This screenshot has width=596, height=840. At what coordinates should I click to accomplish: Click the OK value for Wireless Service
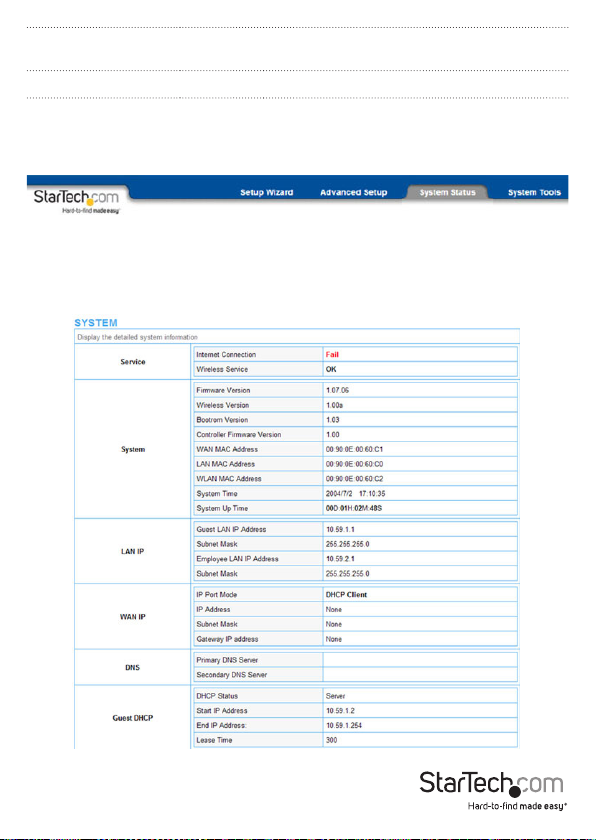(x=331, y=369)
